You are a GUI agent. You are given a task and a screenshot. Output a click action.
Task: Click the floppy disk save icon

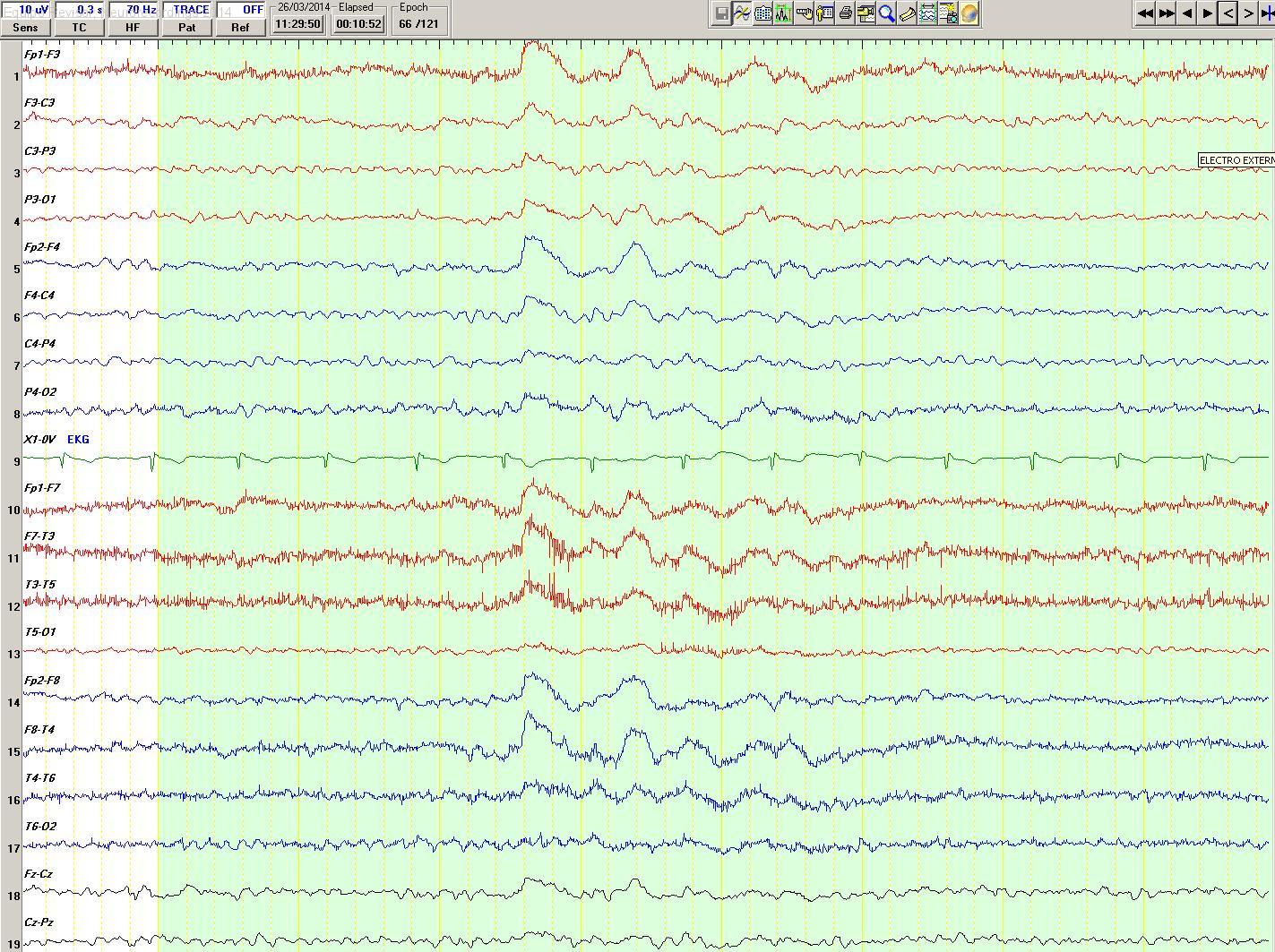pyautogui.click(x=721, y=13)
